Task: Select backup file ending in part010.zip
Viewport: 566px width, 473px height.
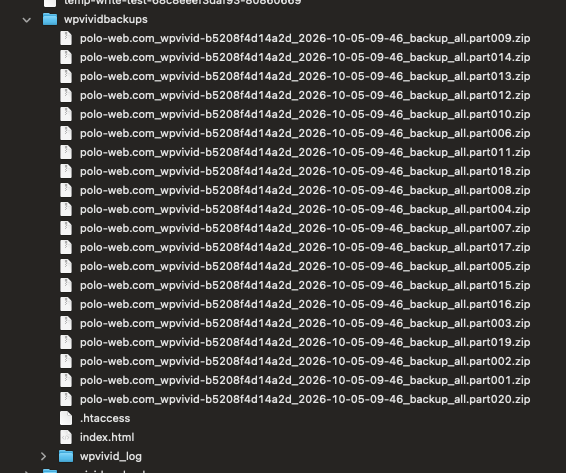Action: pyautogui.click(x=305, y=114)
